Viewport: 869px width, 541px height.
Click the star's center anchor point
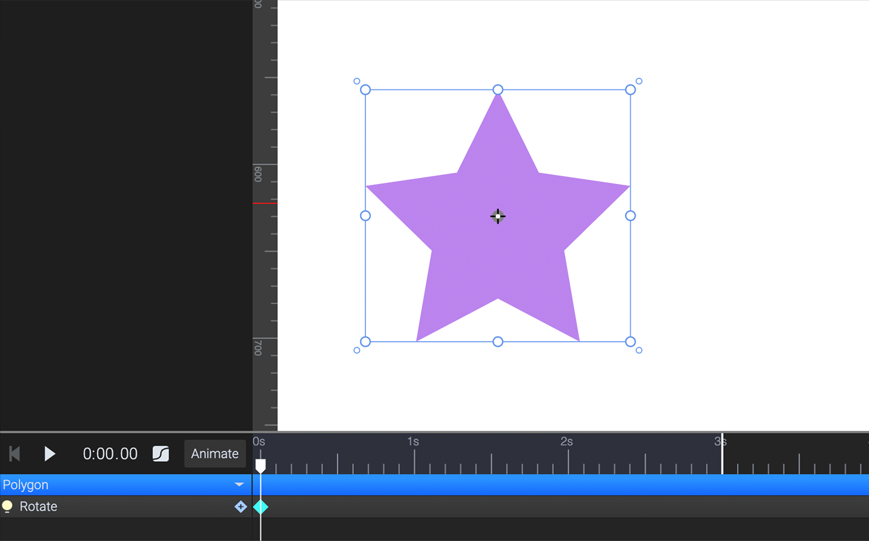(498, 216)
